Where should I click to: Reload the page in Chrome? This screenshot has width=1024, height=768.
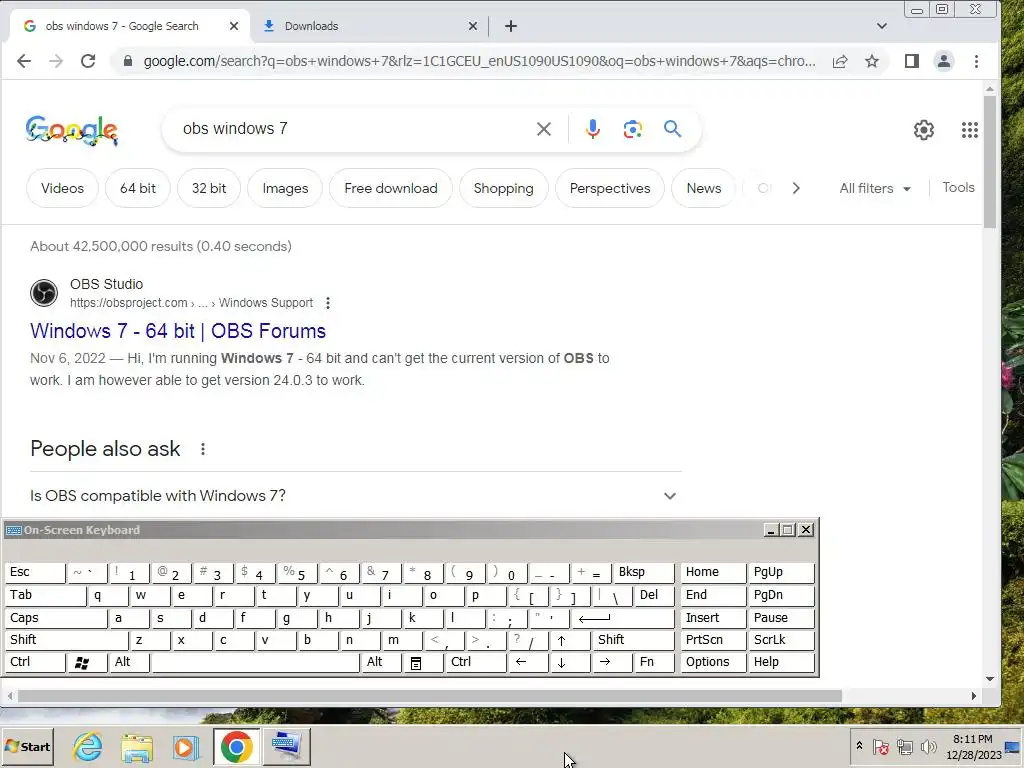pos(88,61)
